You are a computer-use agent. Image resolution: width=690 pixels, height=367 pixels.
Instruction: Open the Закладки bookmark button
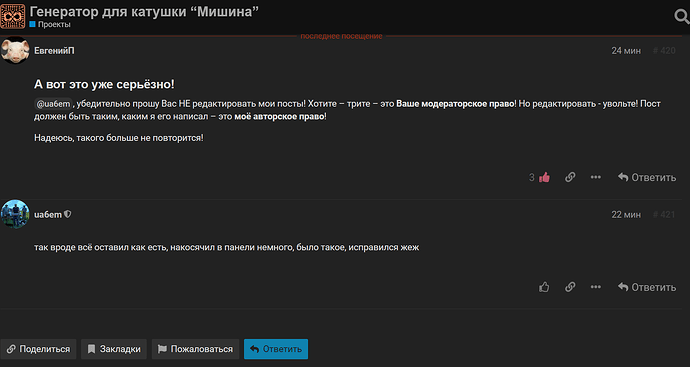pyautogui.click(x=114, y=349)
